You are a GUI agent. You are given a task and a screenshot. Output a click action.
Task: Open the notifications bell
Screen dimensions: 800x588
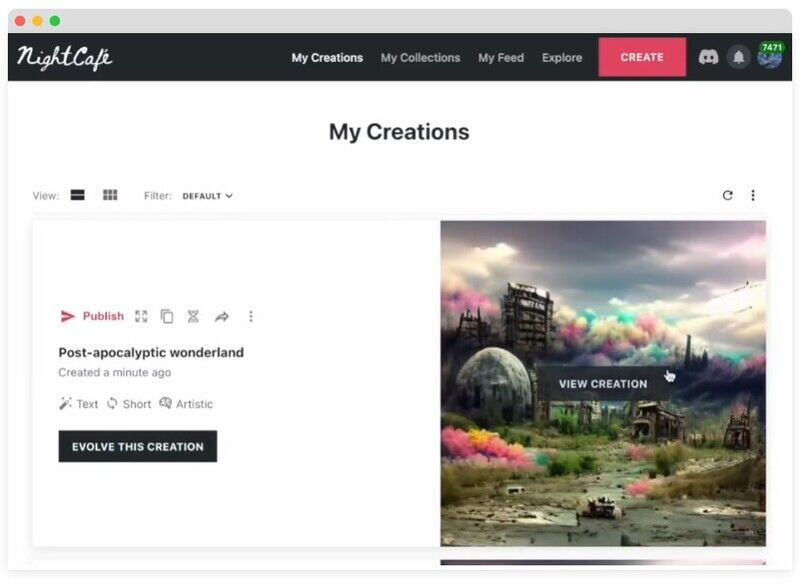click(738, 57)
